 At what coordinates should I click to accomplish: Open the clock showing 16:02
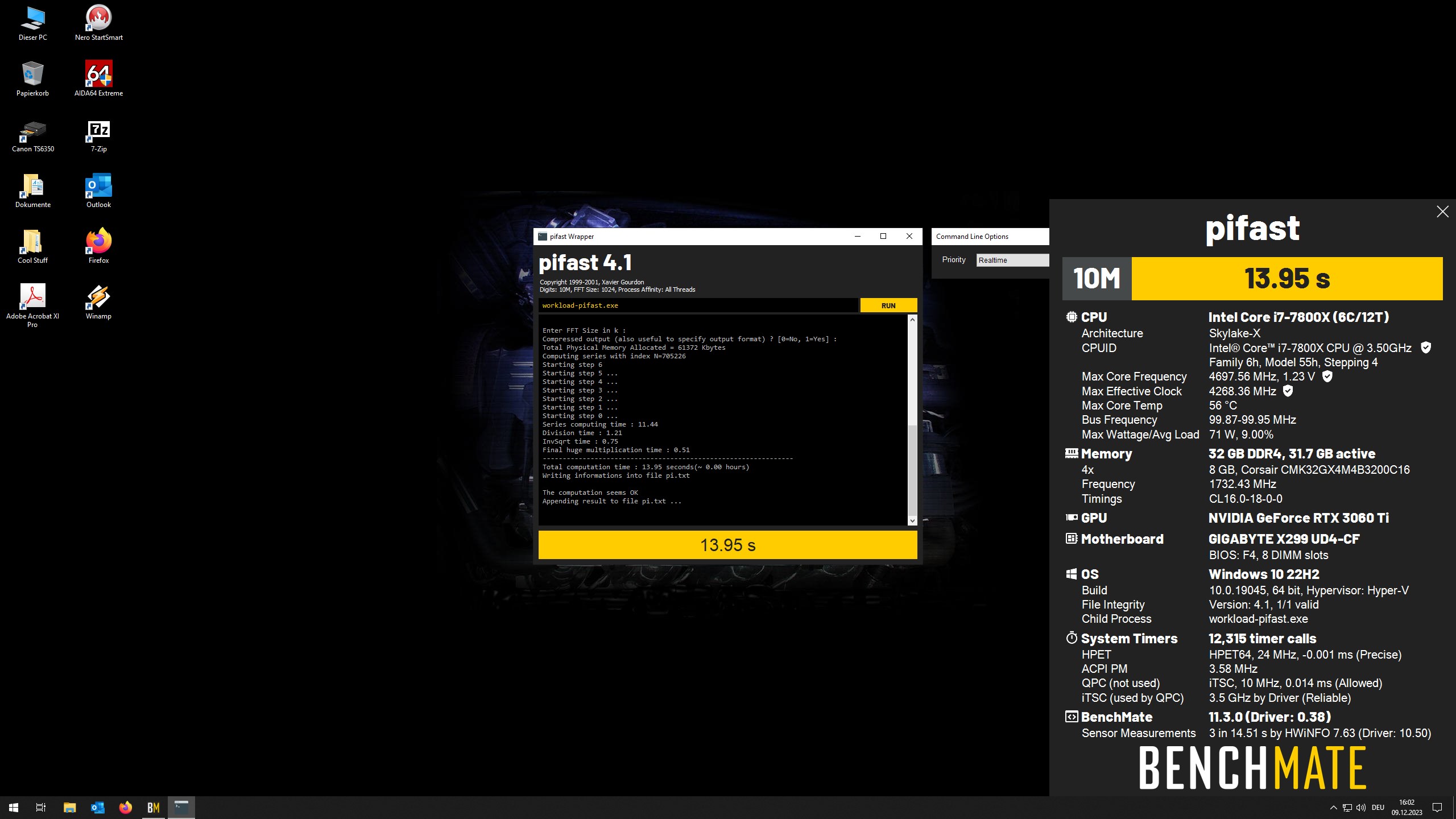click(x=1407, y=807)
